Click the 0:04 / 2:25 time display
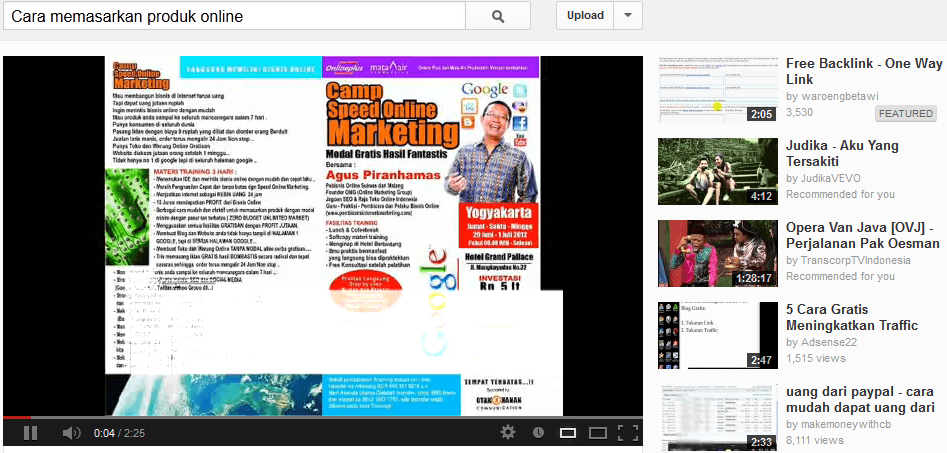The image size is (947, 453). pyautogui.click(x=119, y=433)
